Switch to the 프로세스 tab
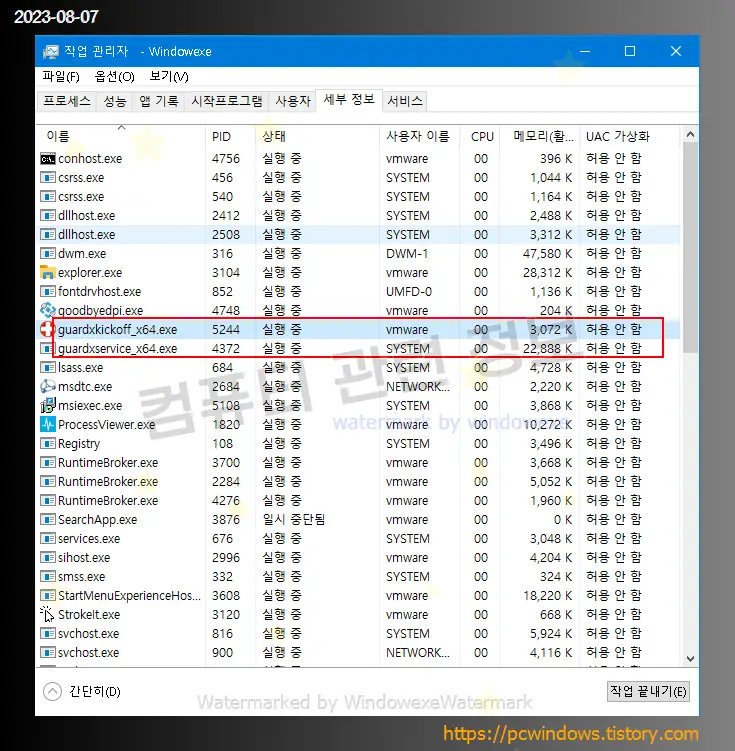735x751 pixels. click(67, 101)
